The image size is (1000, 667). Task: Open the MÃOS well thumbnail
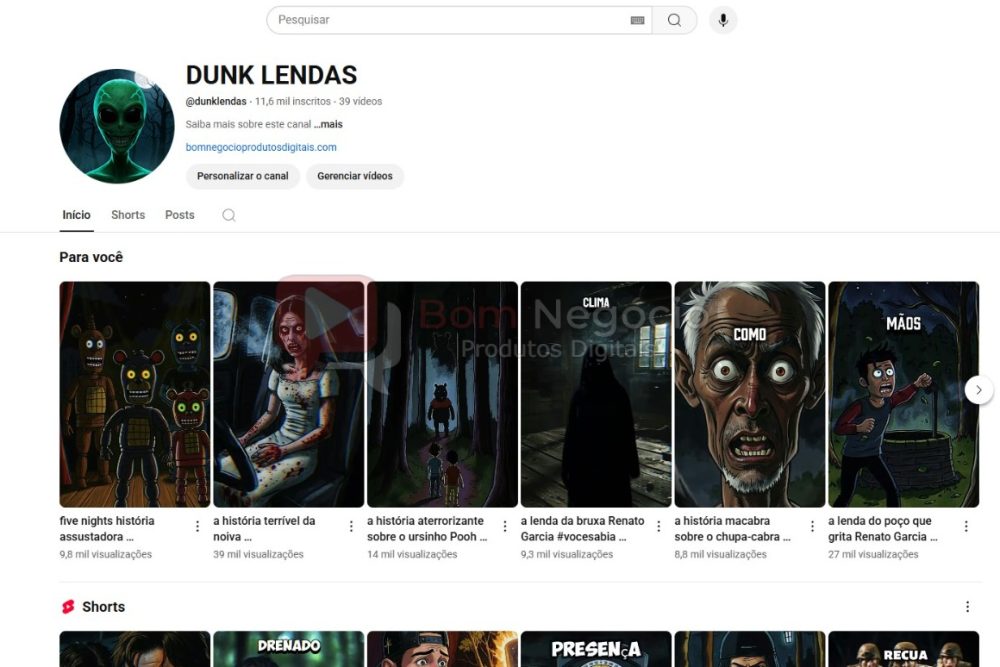(x=903, y=394)
